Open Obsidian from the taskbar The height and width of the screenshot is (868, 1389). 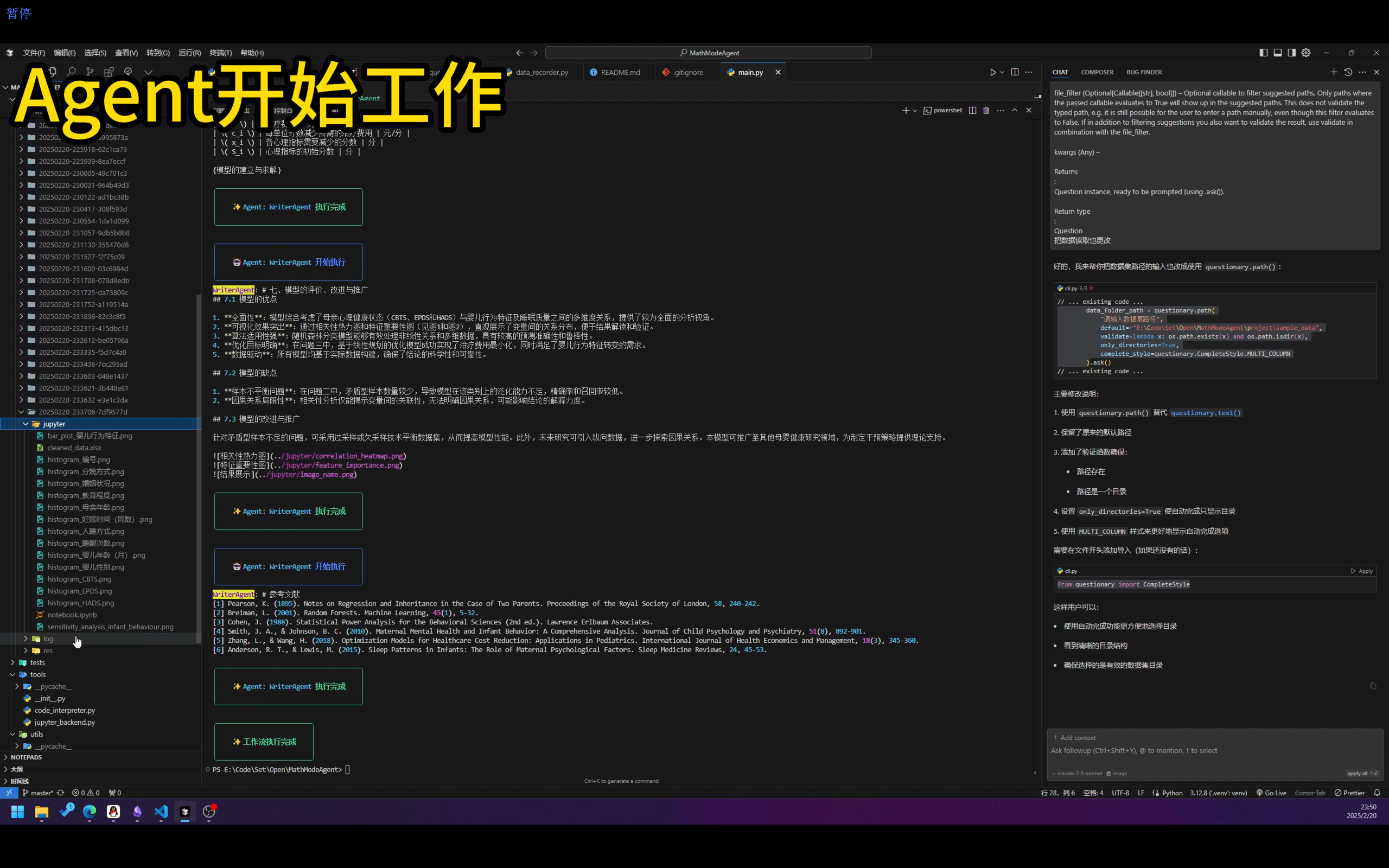137,812
